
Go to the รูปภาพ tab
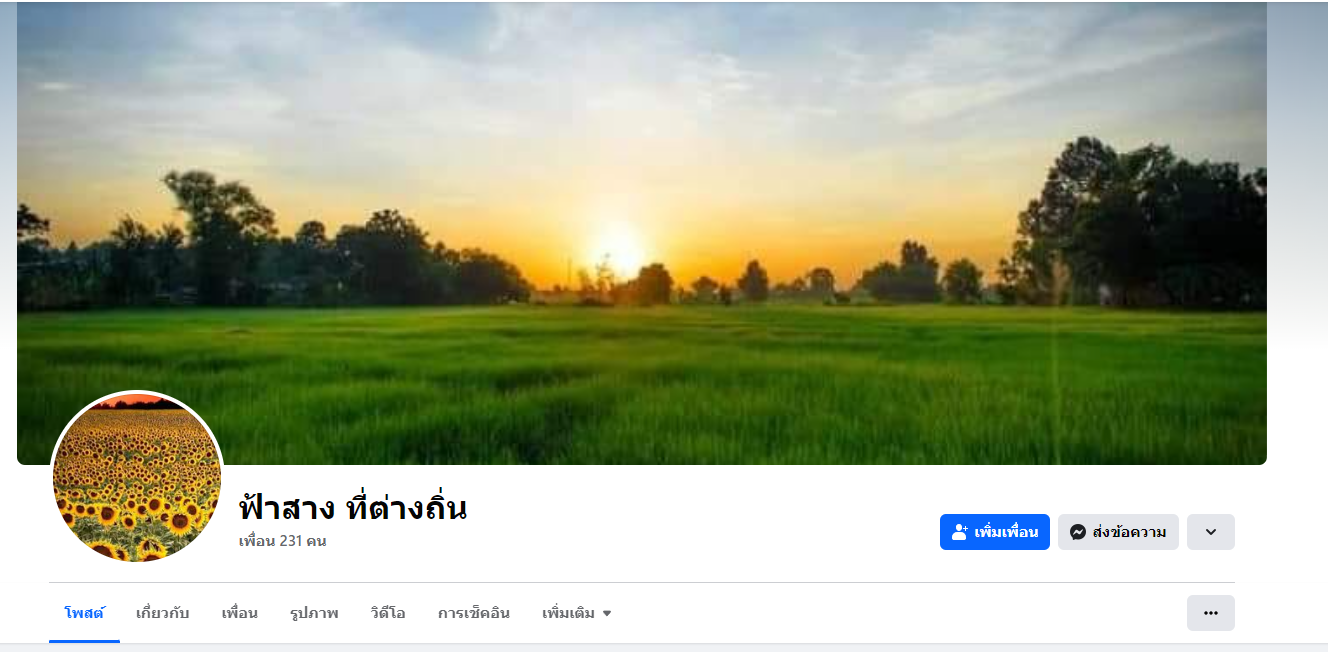314,613
